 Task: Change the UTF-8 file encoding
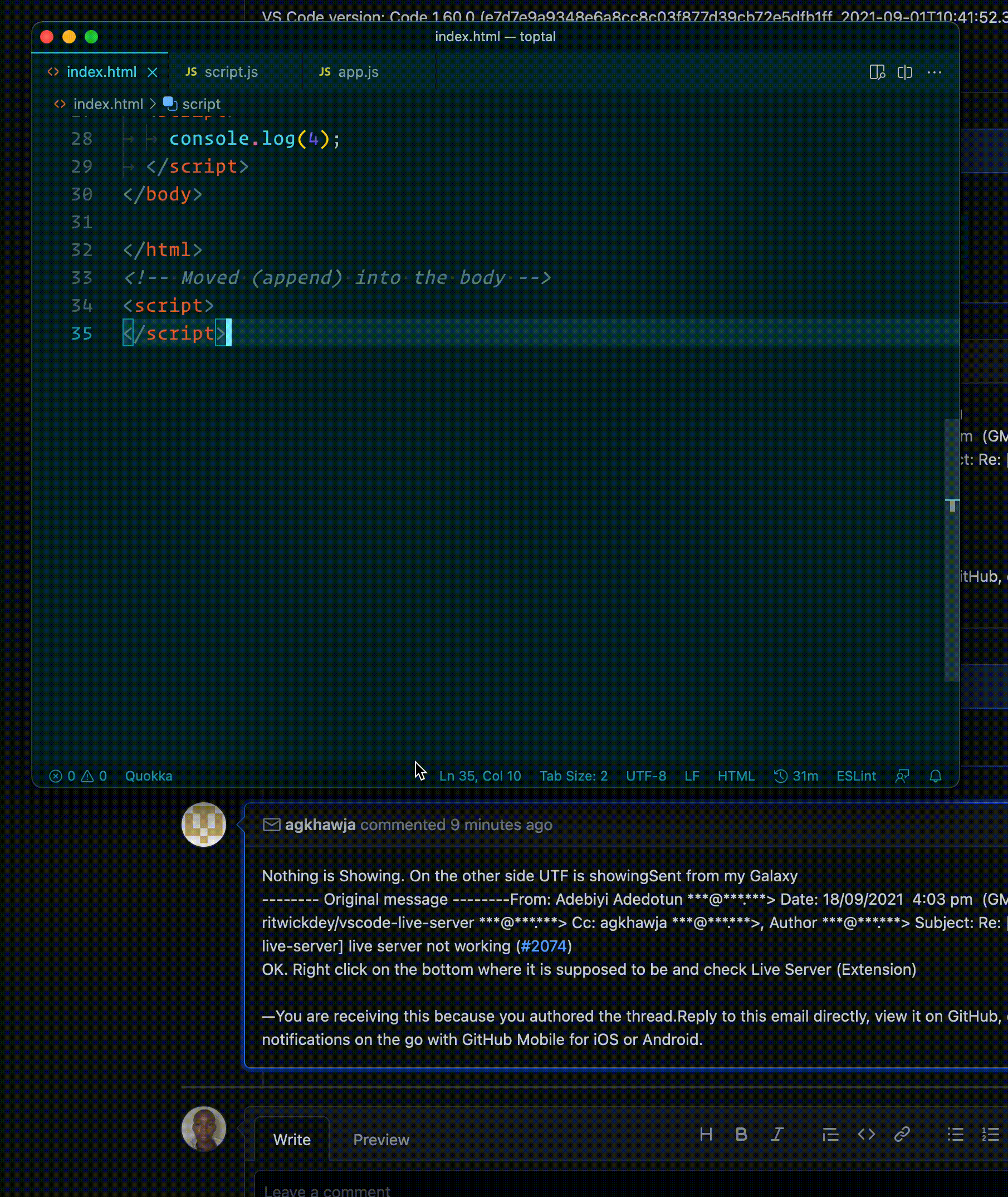click(645, 776)
